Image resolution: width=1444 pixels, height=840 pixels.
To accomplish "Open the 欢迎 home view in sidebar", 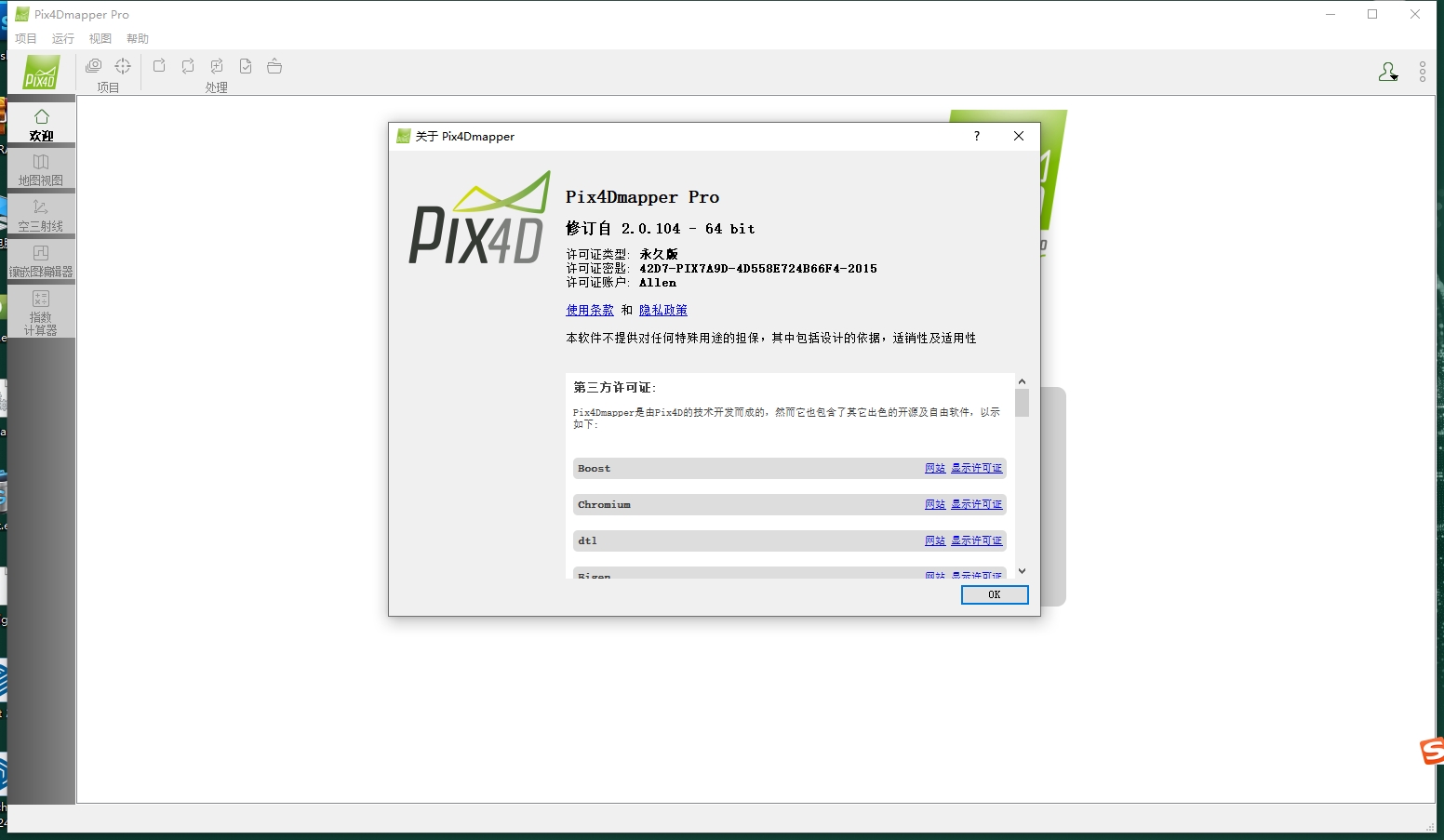I will point(41,124).
